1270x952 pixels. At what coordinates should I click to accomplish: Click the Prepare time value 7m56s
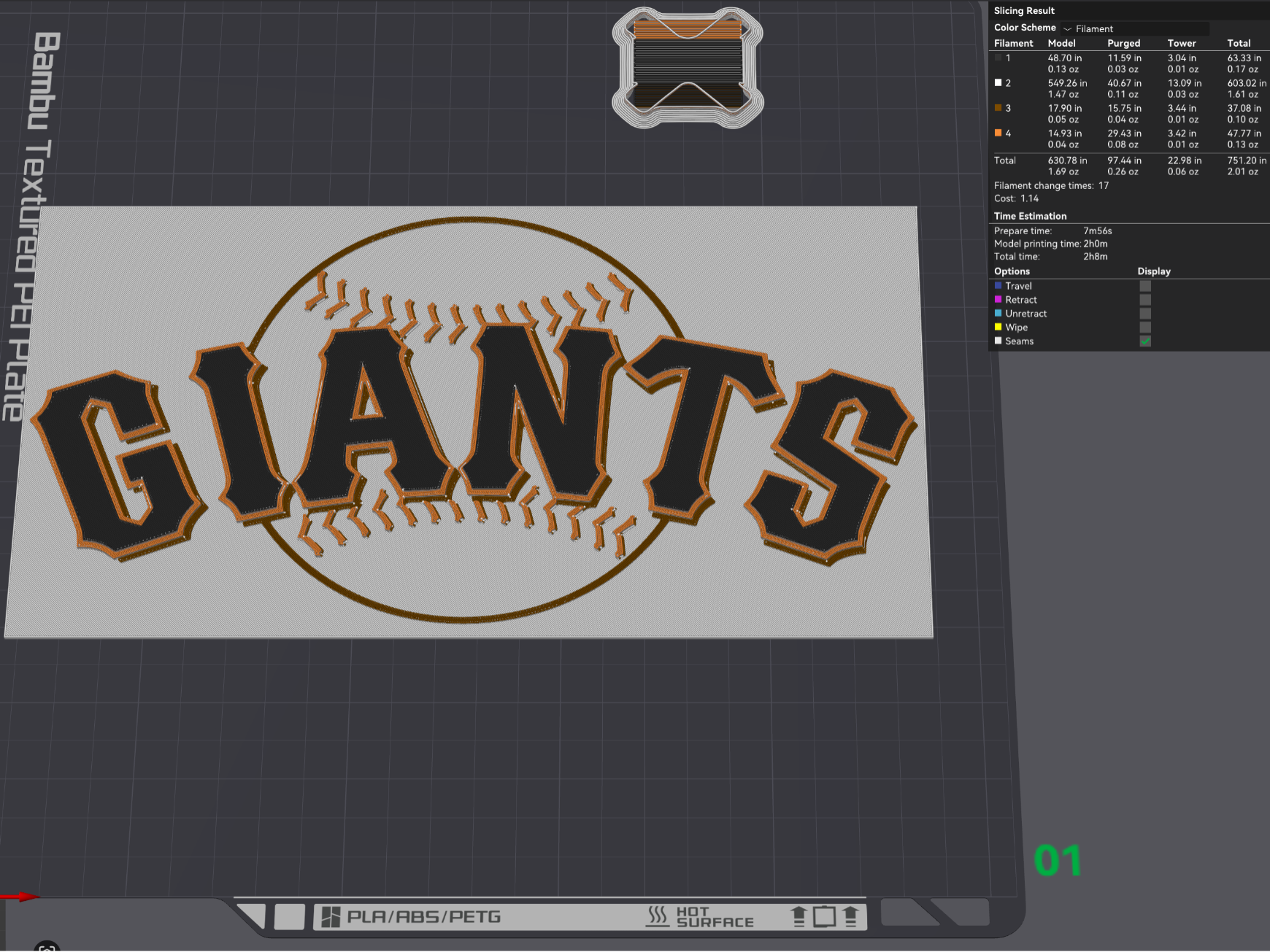1098,231
